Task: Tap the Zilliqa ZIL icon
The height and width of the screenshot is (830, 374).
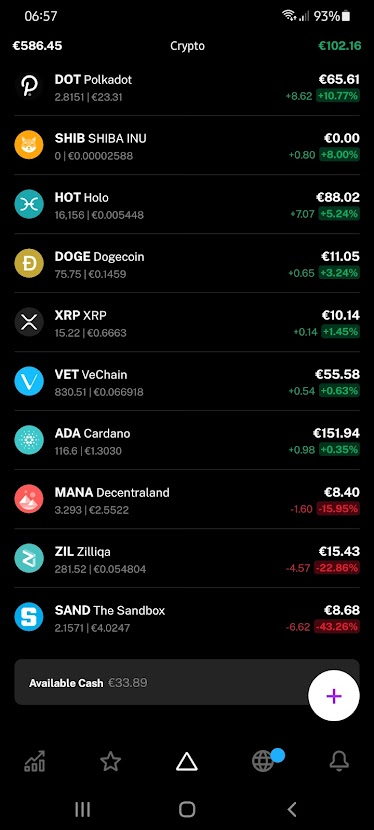Action: click(29, 558)
